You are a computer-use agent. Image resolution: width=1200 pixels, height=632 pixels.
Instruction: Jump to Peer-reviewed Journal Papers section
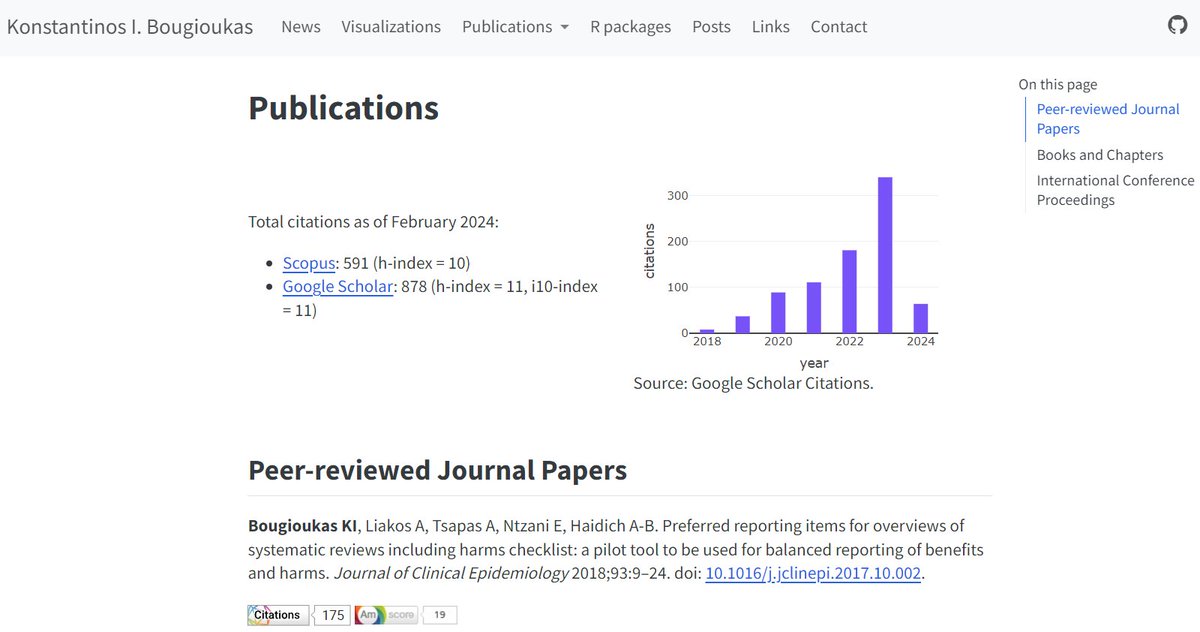click(x=1107, y=118)
